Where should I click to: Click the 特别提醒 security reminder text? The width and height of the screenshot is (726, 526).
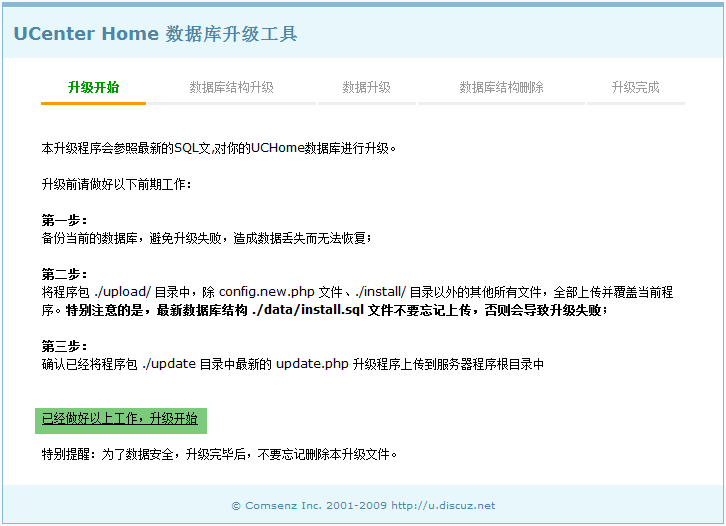point(219,455)
